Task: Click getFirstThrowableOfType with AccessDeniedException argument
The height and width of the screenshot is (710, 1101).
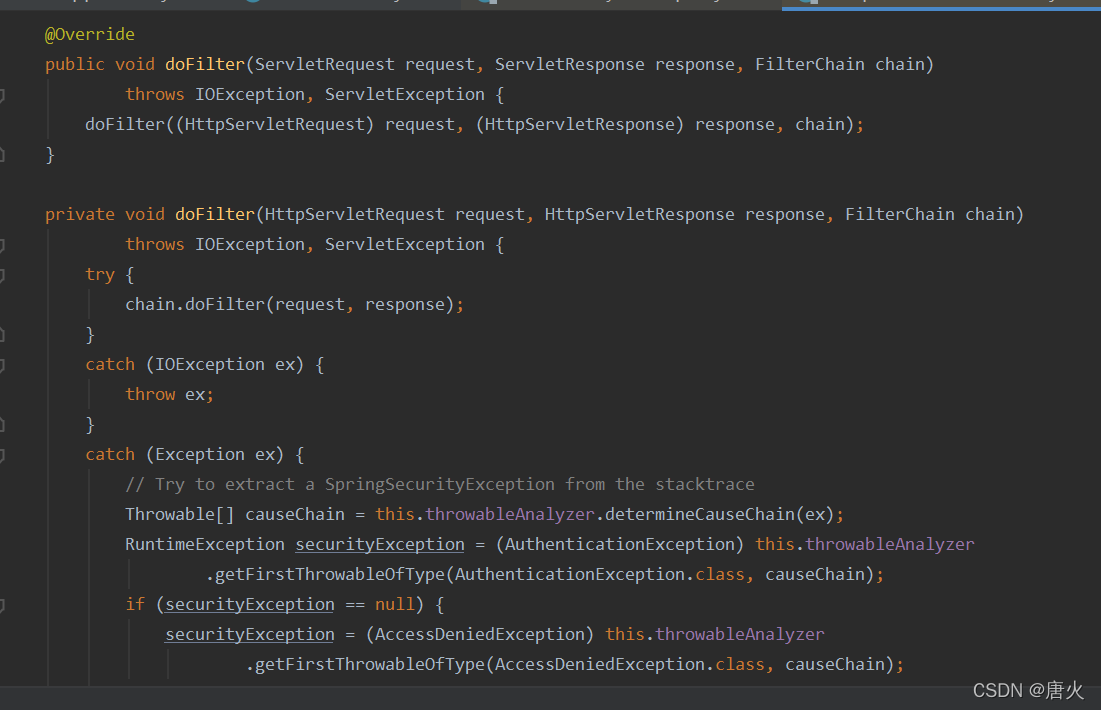Action: click(370, 664)
